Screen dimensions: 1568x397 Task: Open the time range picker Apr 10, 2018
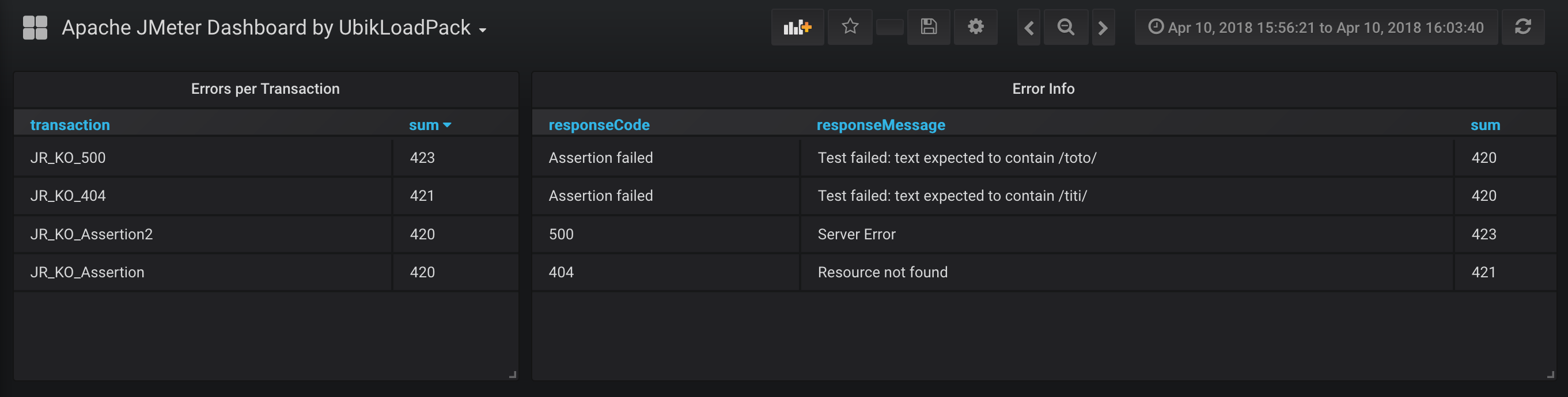(1316, 28)
